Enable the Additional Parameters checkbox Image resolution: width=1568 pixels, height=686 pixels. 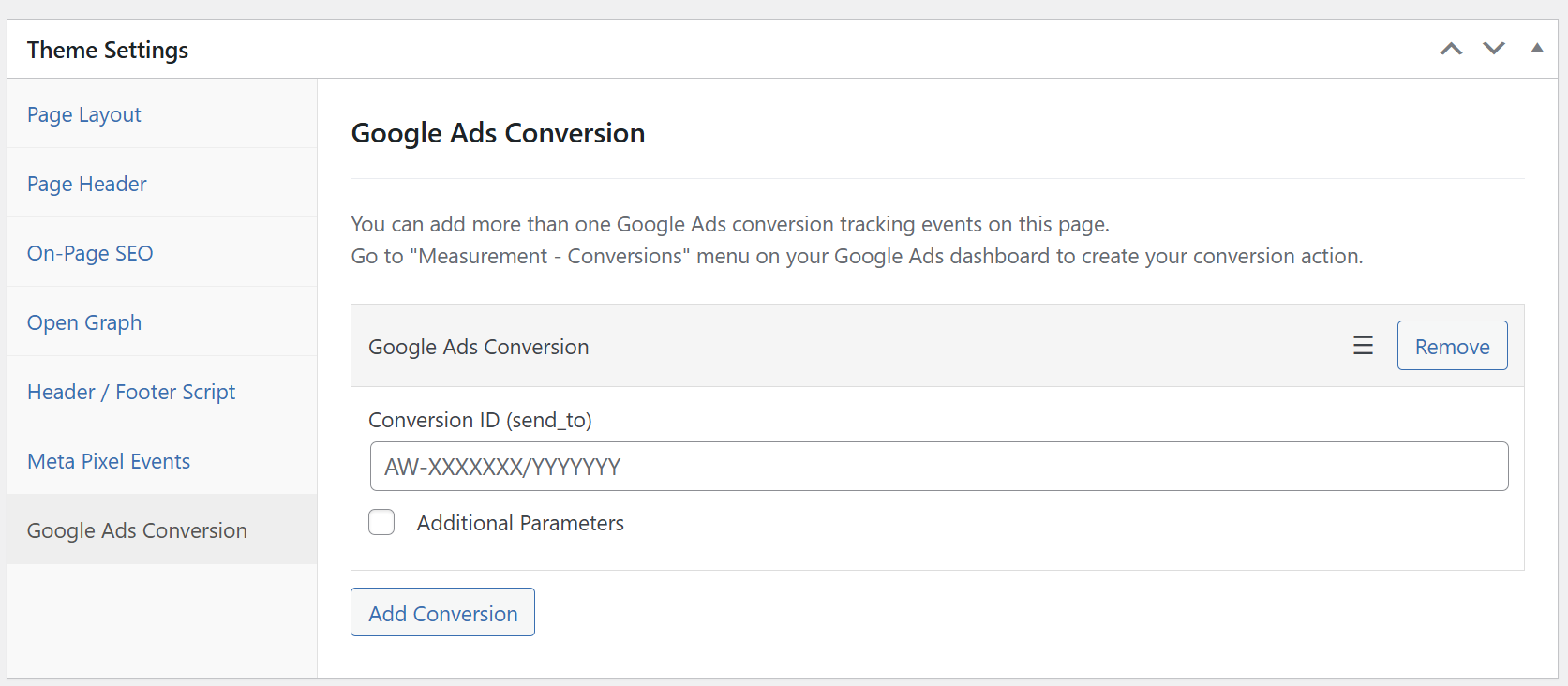[x=381, y=522]
